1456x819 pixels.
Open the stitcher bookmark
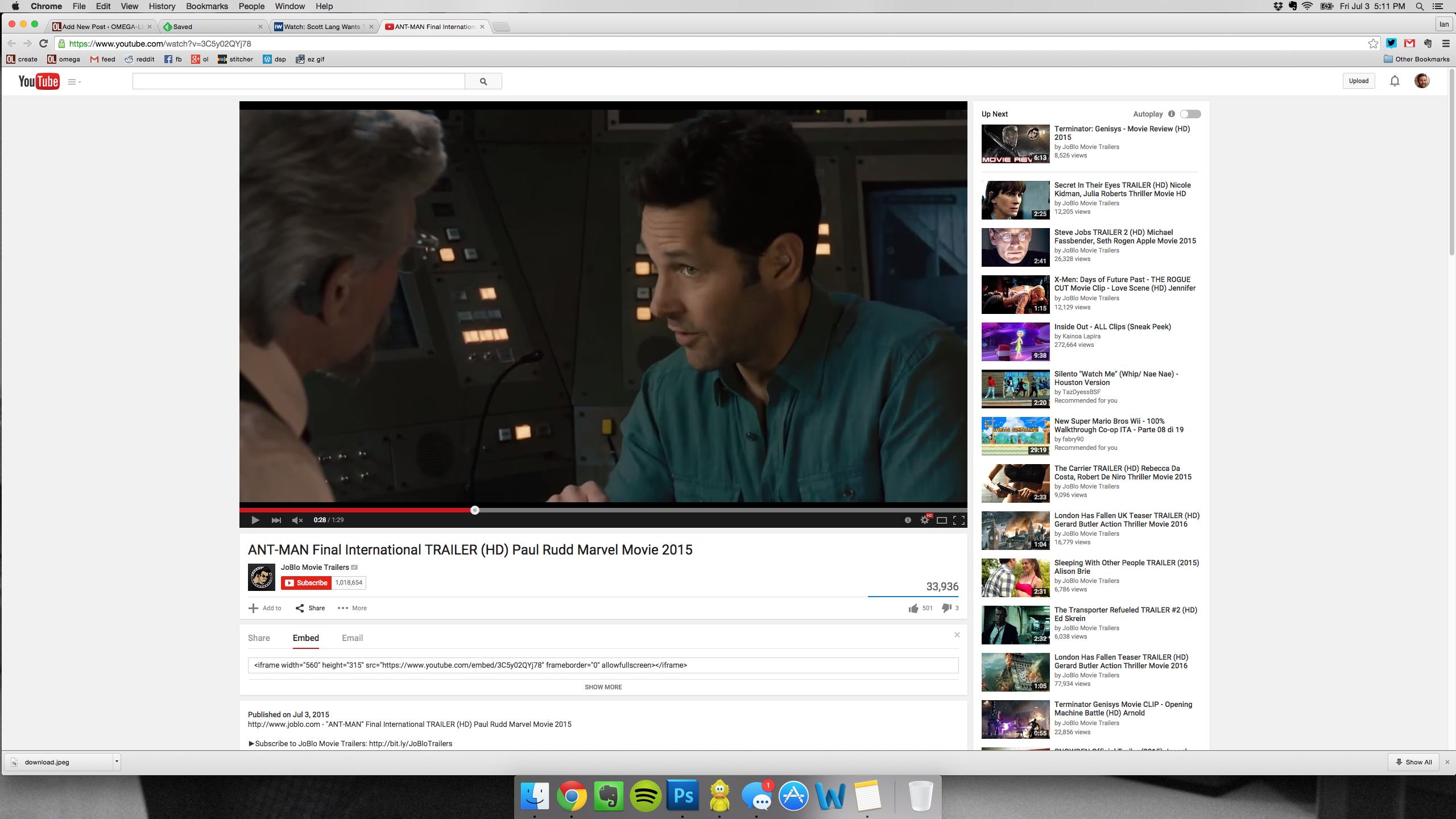point(235,59)
